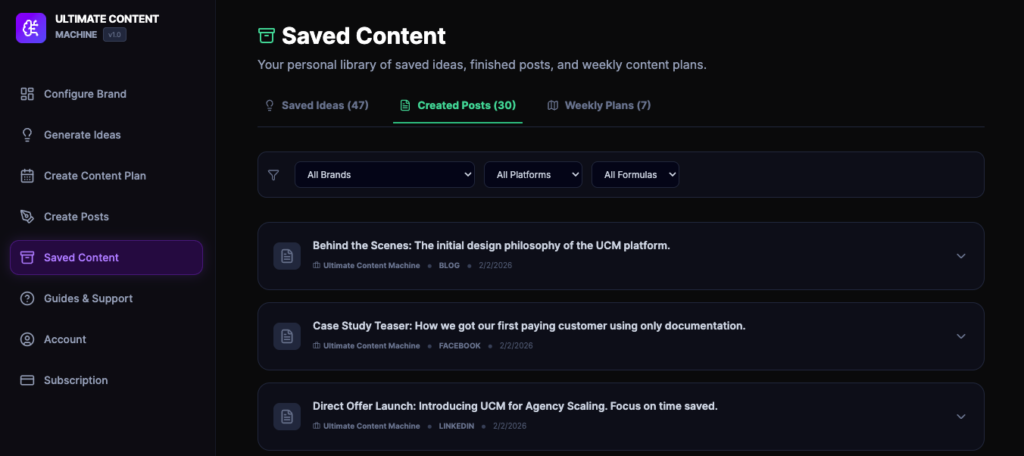Open the All Platforms dropdown

click(533, 175)
